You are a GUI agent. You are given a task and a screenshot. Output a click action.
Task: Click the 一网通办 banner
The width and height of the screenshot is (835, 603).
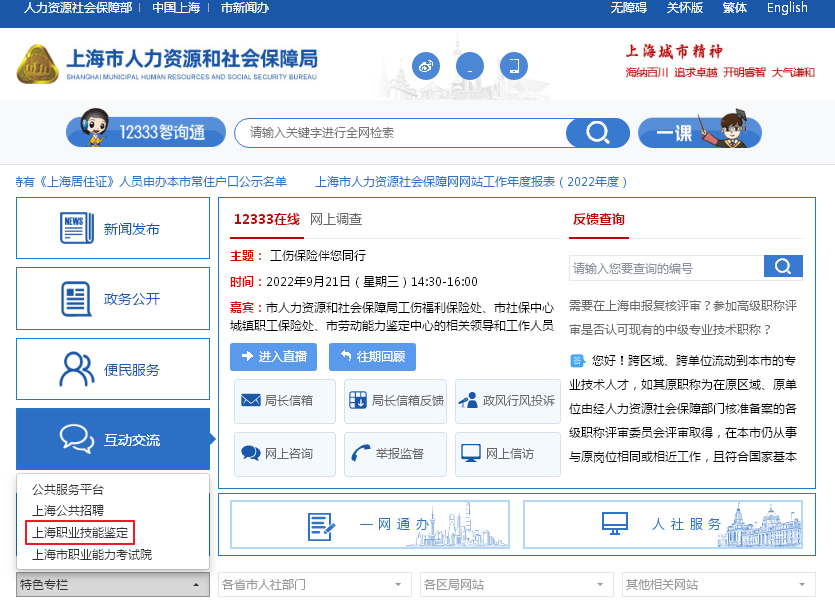[370, 524]
